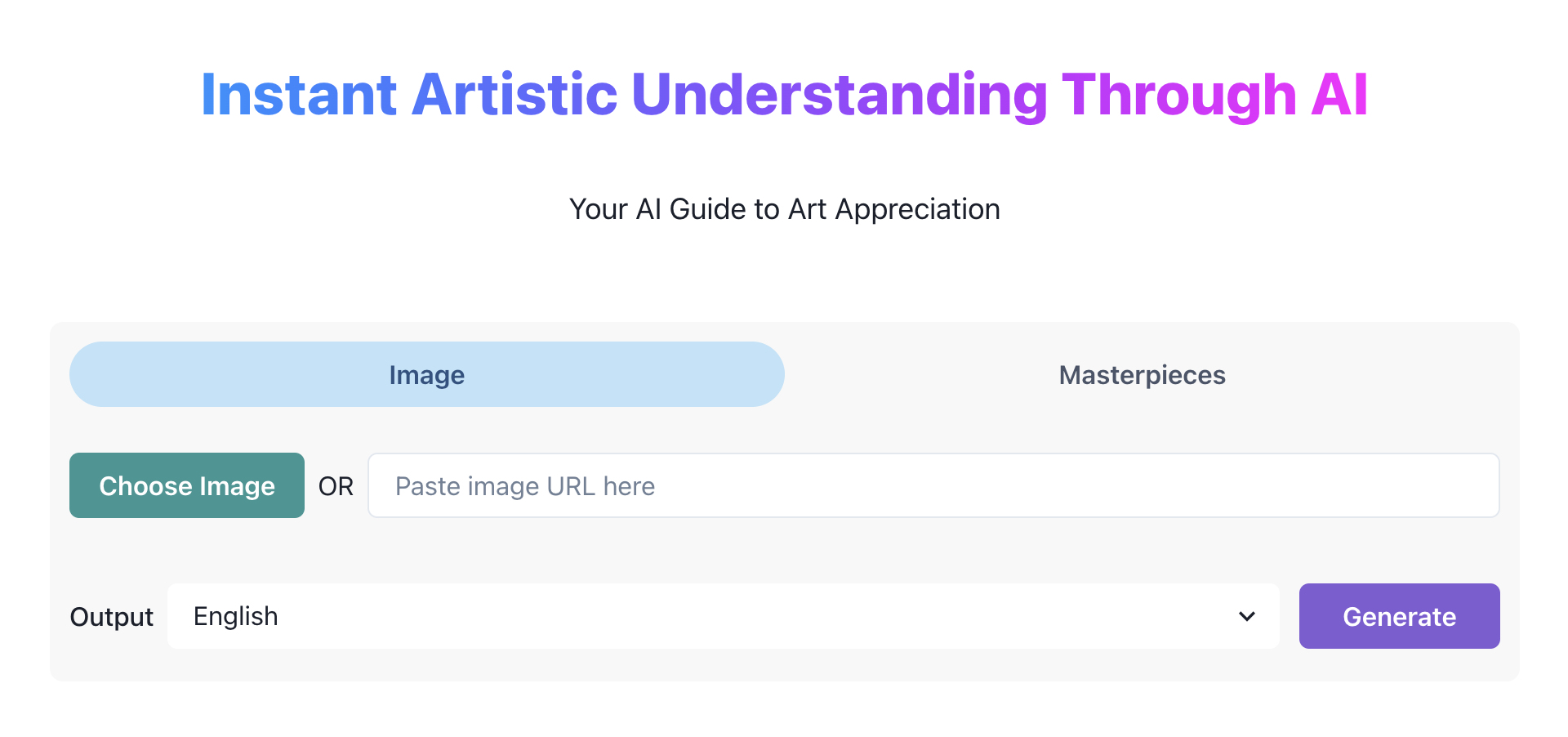Click the pink AI at heading end
This screenshot has height=737, width=1568.
1339,95
